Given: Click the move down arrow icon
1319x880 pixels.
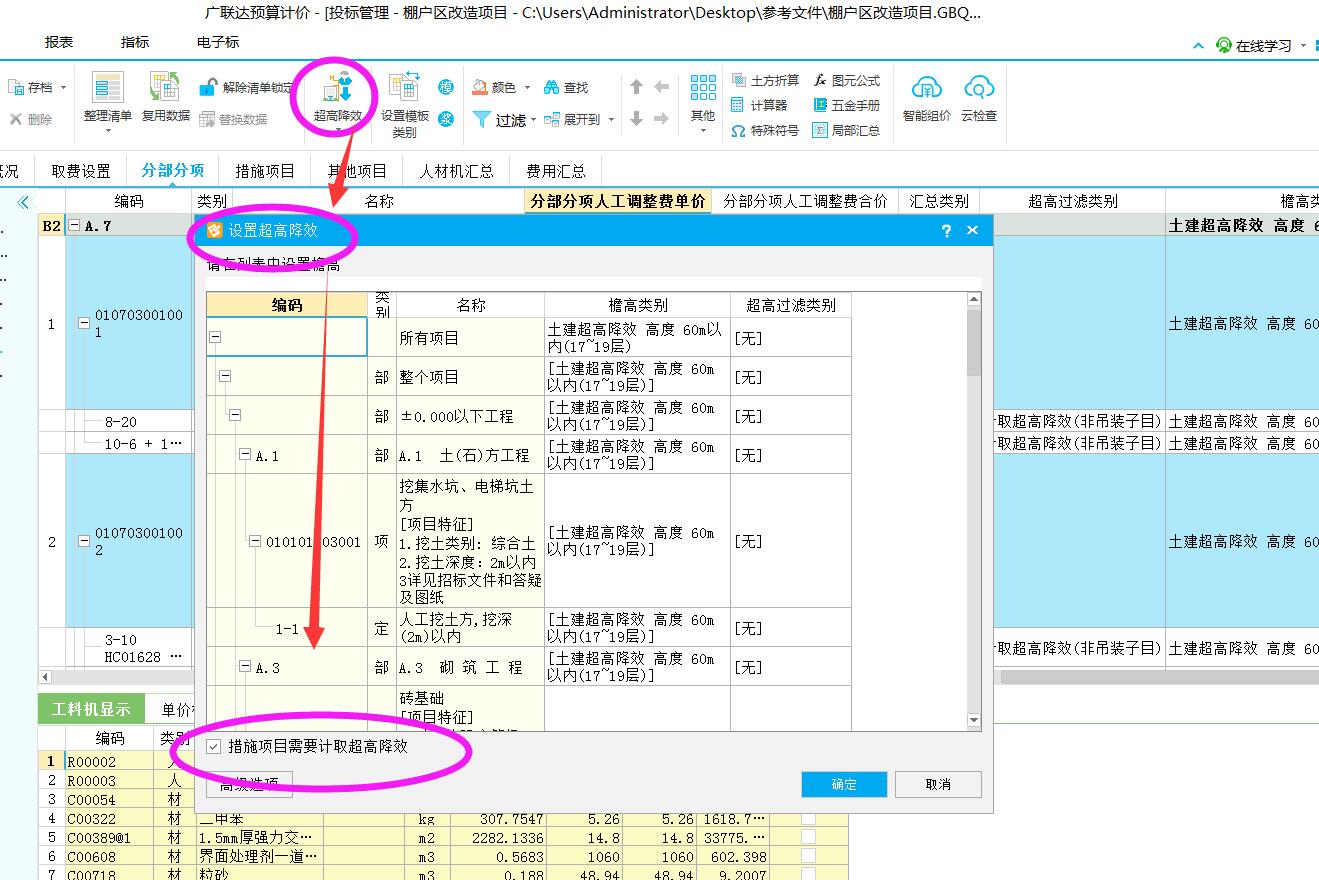Looking at the screenshot, I should tap(637, 119).
